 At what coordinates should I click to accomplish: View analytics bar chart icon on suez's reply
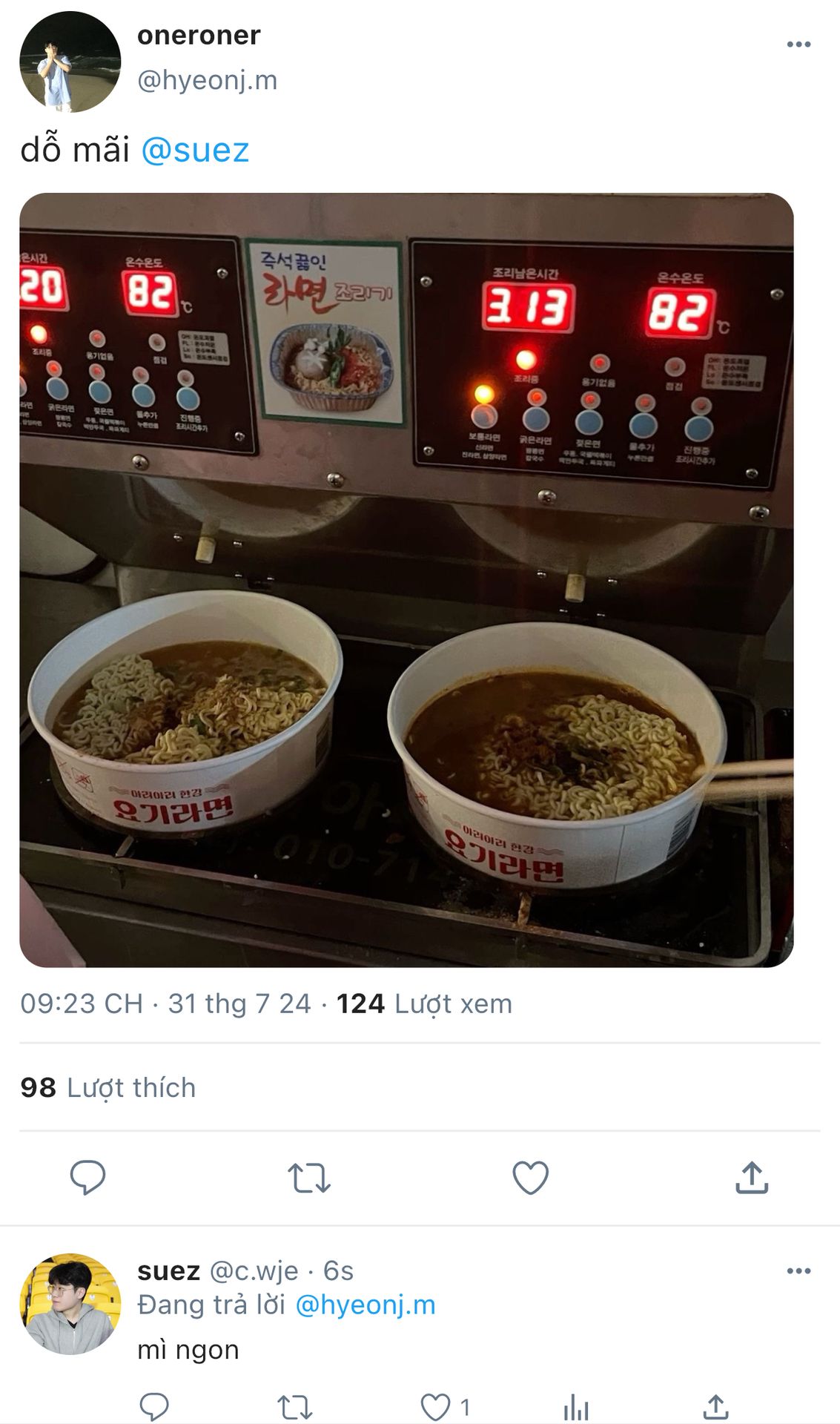[575, 1407]
